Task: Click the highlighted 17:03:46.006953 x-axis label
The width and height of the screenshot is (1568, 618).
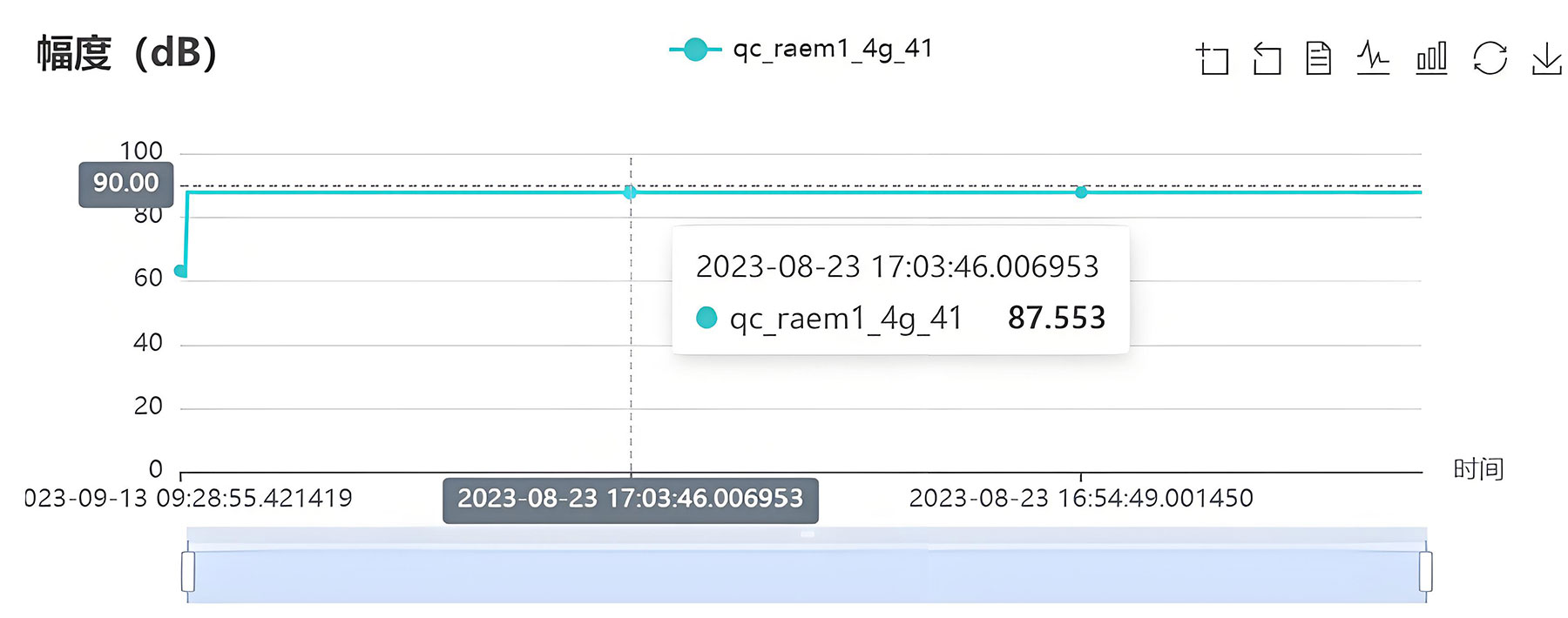Action: click(631, 500)
